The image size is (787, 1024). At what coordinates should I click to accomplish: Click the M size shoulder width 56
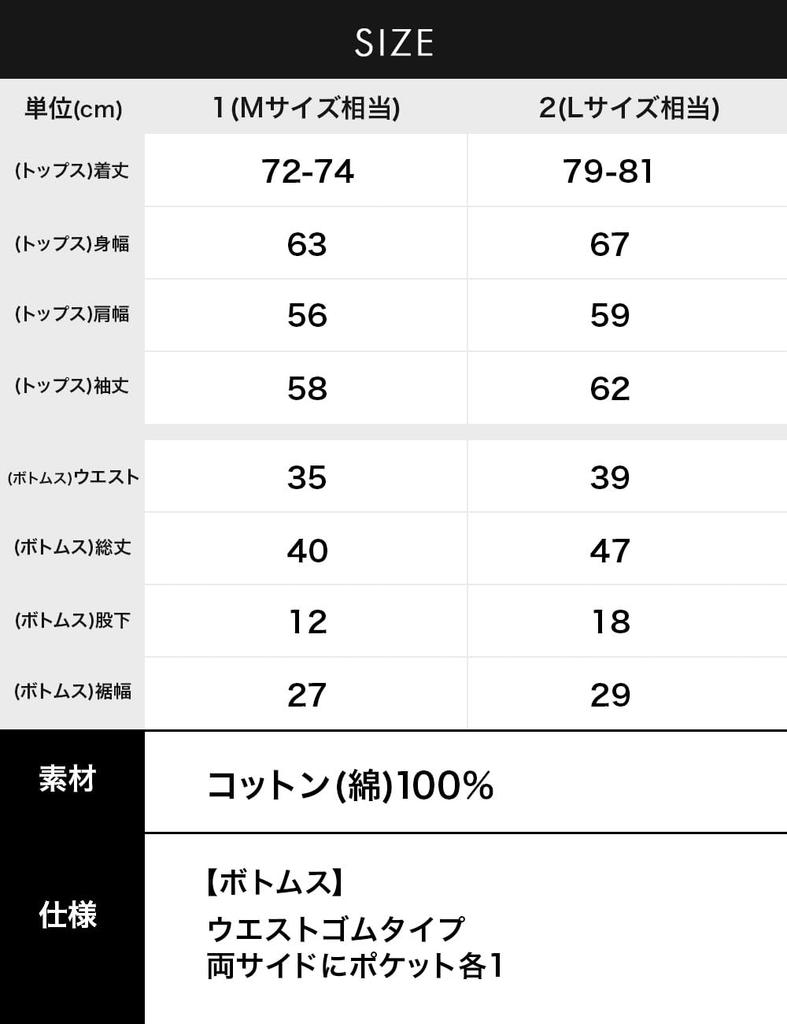click(x=307, y=316)
